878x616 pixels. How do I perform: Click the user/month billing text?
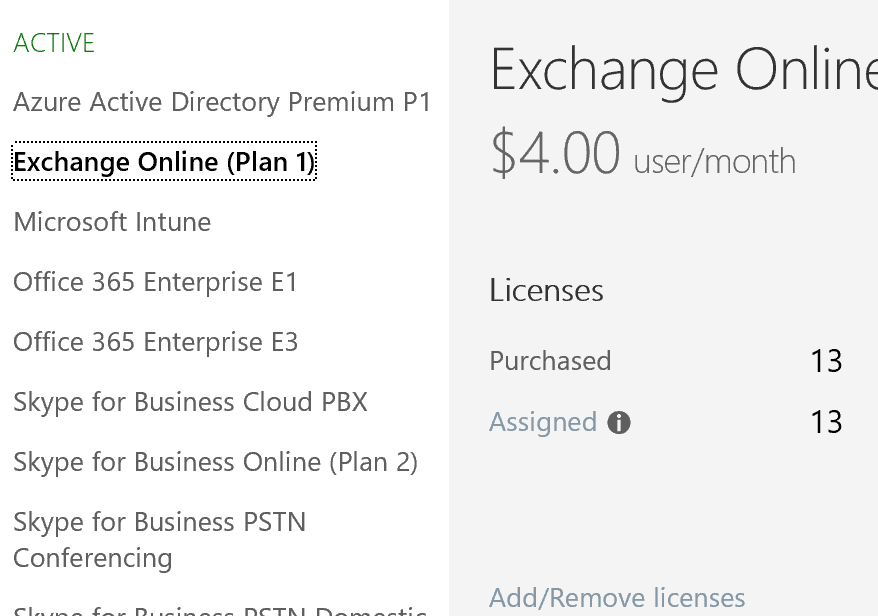click(x=714, y=162)
